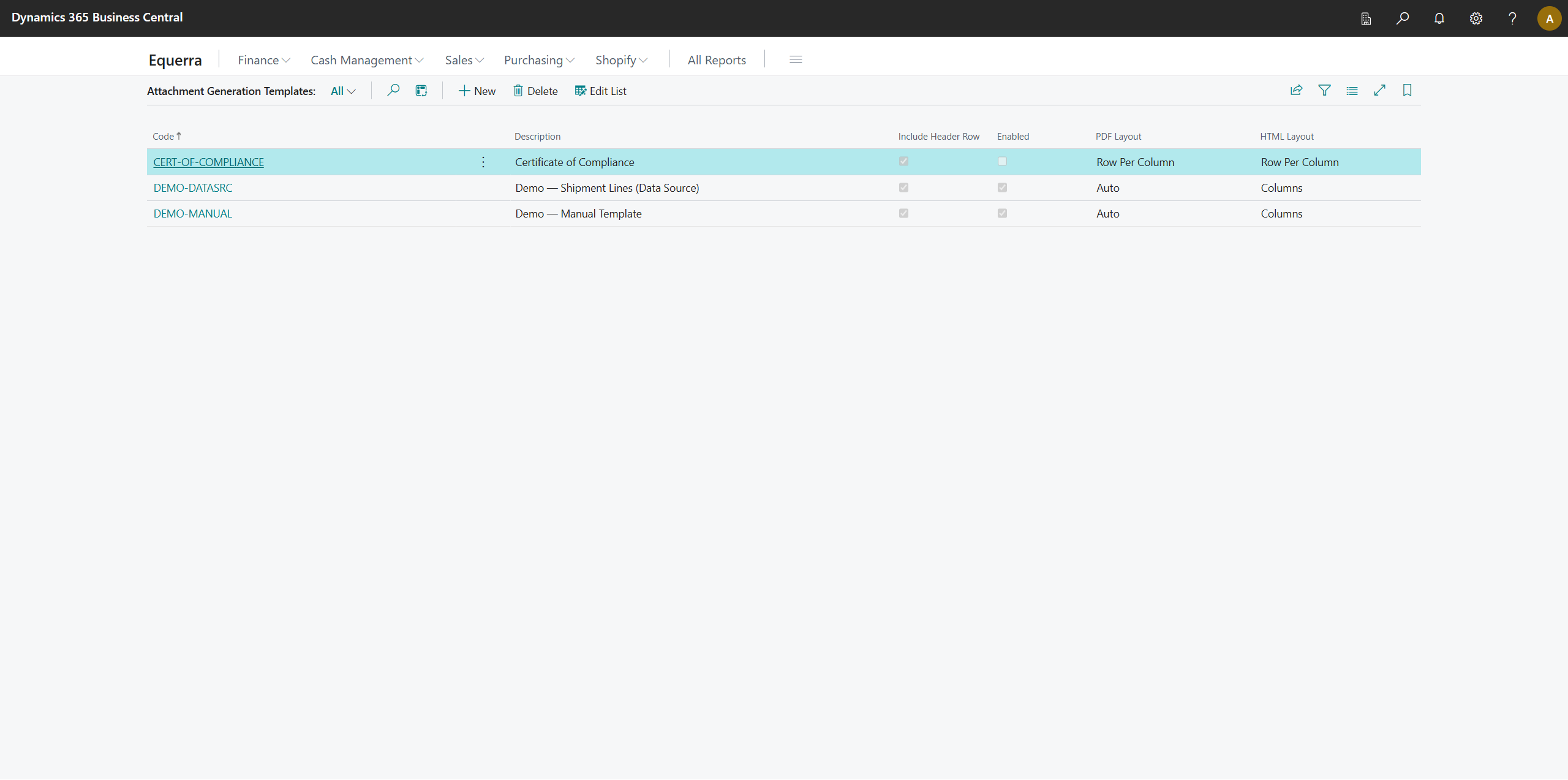The width and height of the screenshot is (1568, 780).
Task: Open the Help question mark
Action: [x=1512, y=18]
